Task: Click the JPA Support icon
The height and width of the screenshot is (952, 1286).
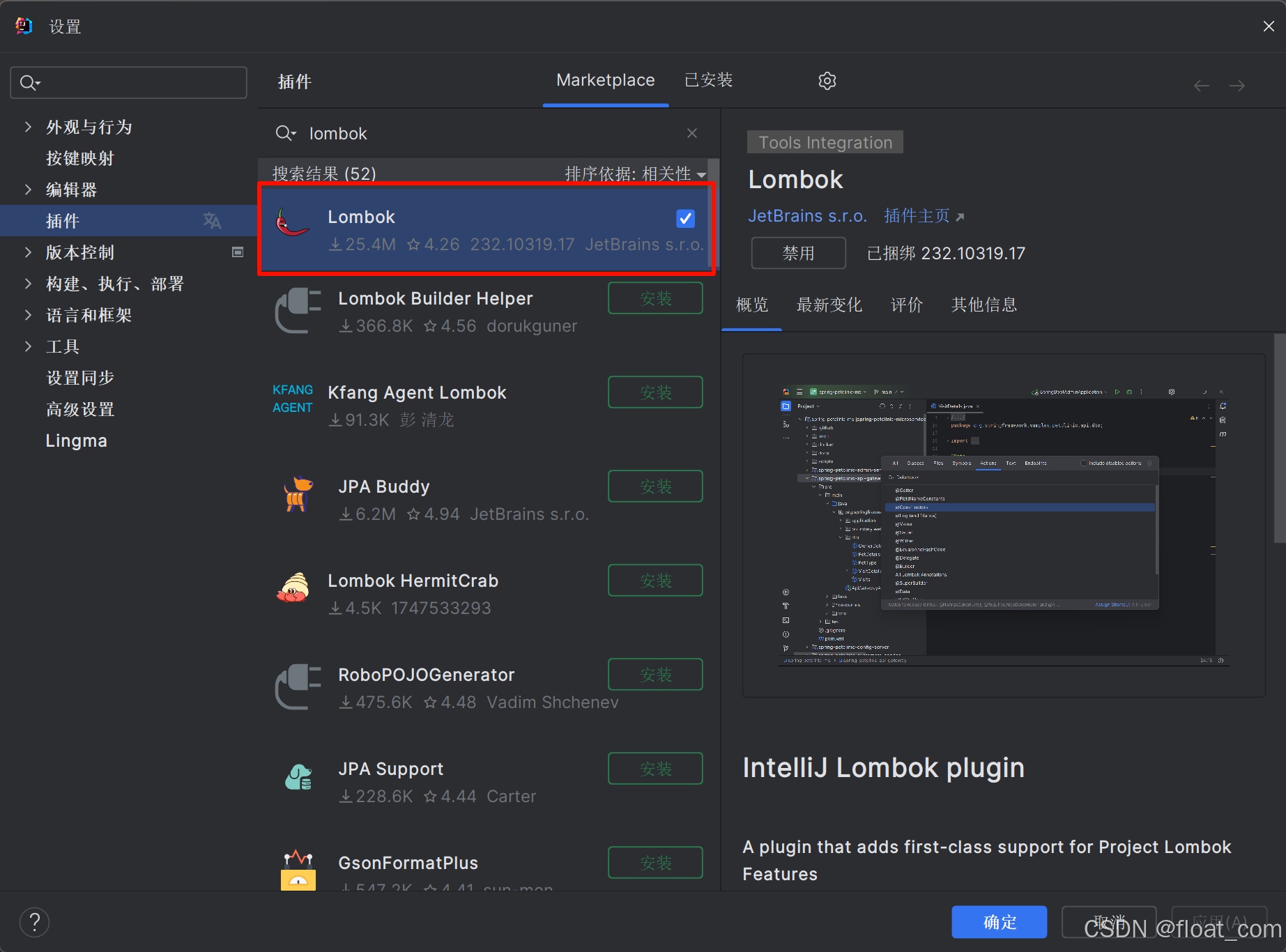Action: pos(298,776)
